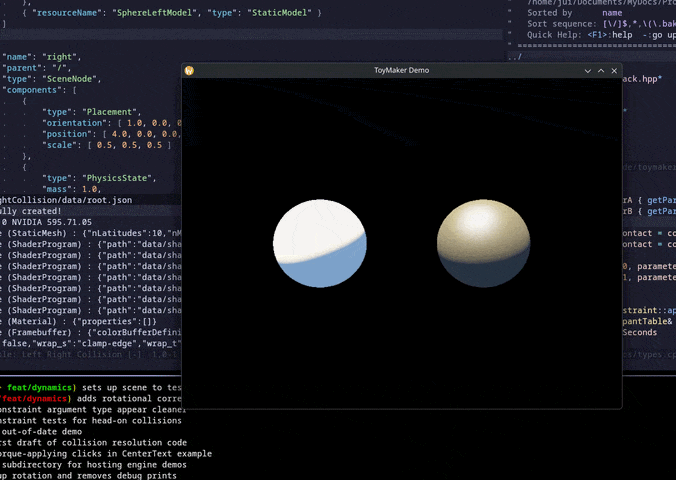Click the "scale": [ 0.5, 0.5, 0.5 ] line
This screenshot has height=480, width=676.
pos(106,145)
